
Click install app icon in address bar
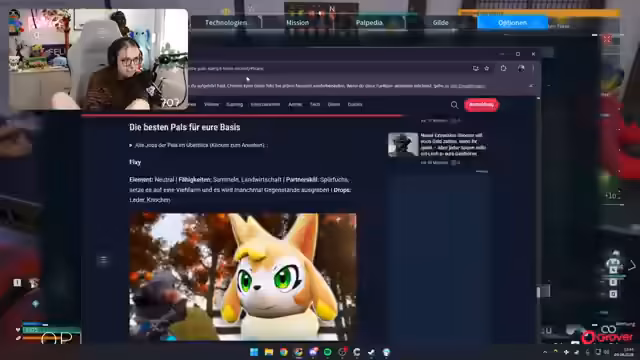click(476, 69)
